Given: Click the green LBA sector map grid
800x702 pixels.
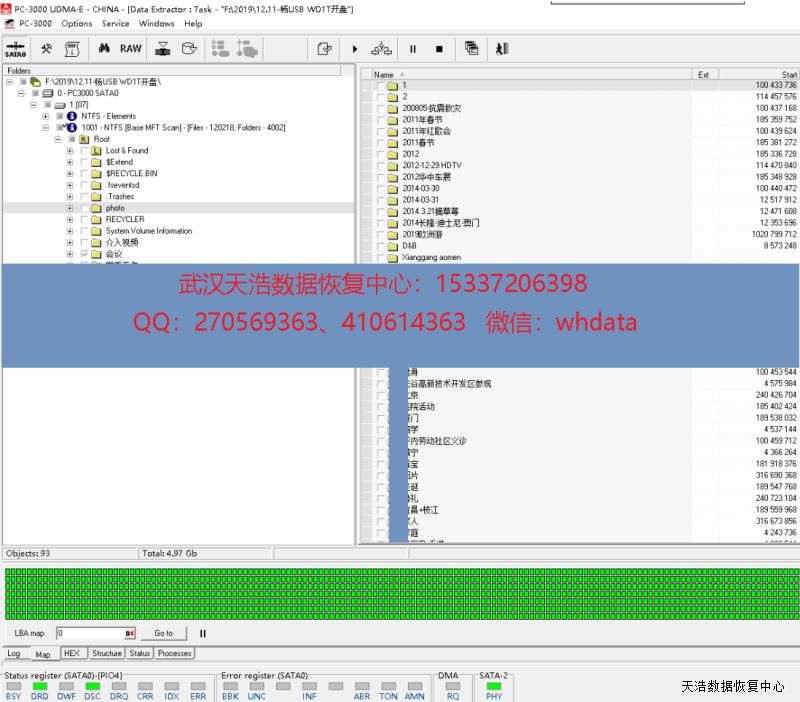Looking at the screenshot, I should 400,592.
